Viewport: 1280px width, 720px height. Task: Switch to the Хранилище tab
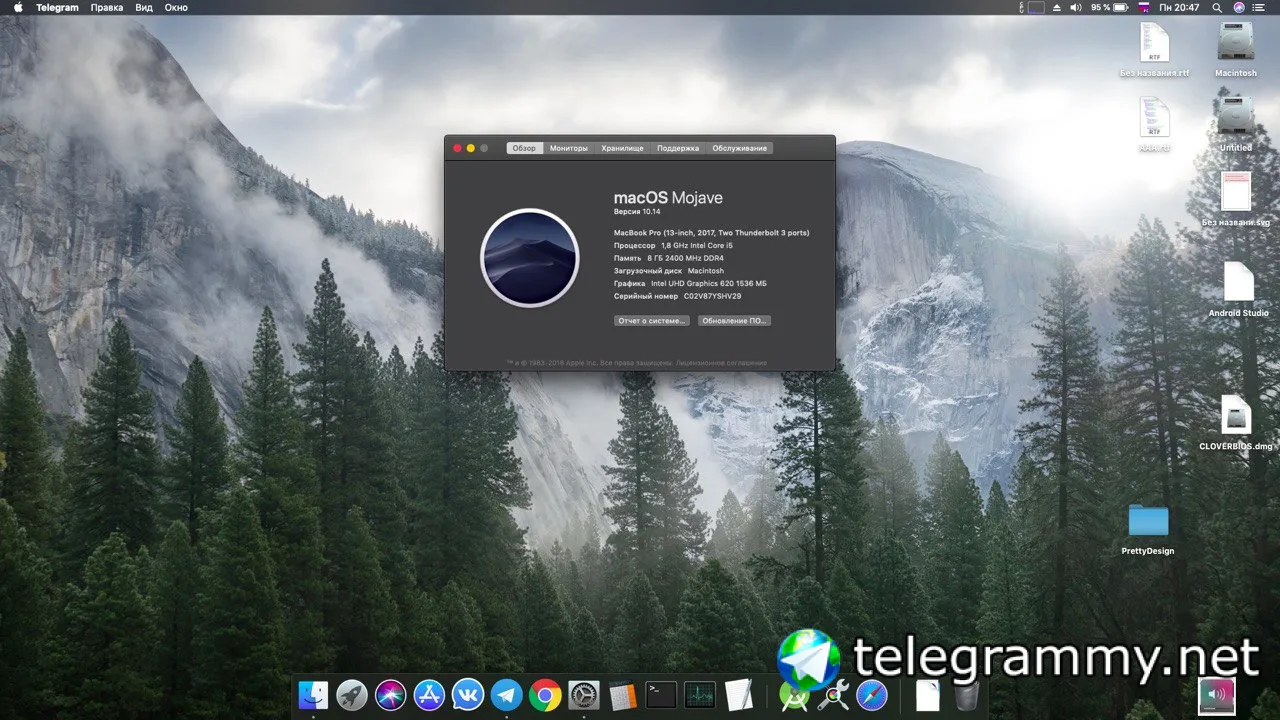(x=622, y=148)
